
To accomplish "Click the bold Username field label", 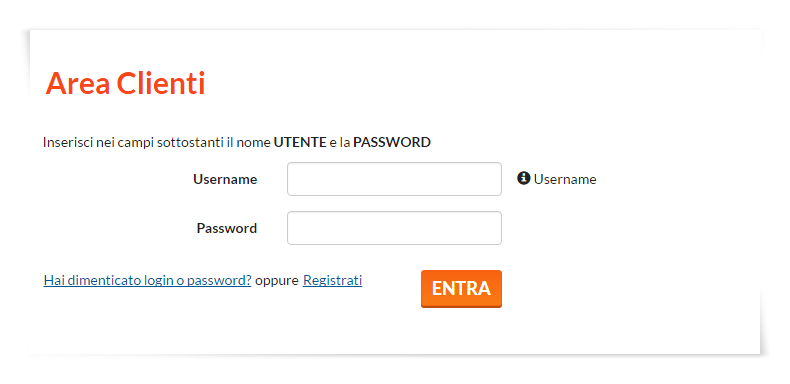I will click(x=225, y=179).
